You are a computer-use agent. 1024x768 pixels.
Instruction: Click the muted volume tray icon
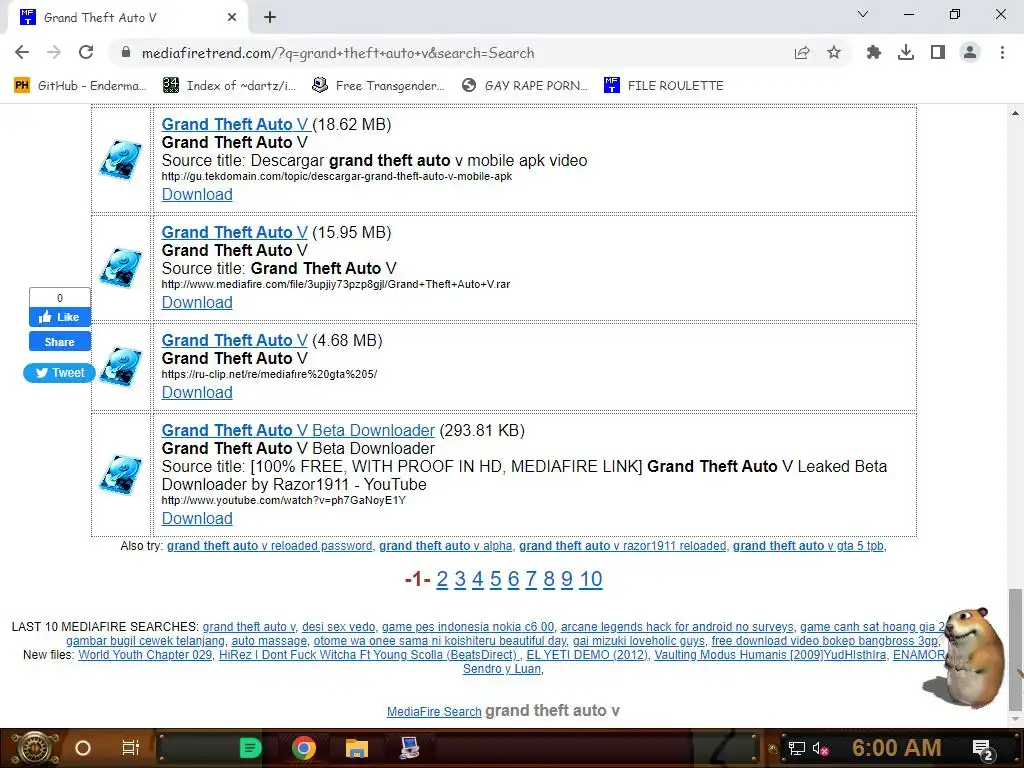point(820,748)
